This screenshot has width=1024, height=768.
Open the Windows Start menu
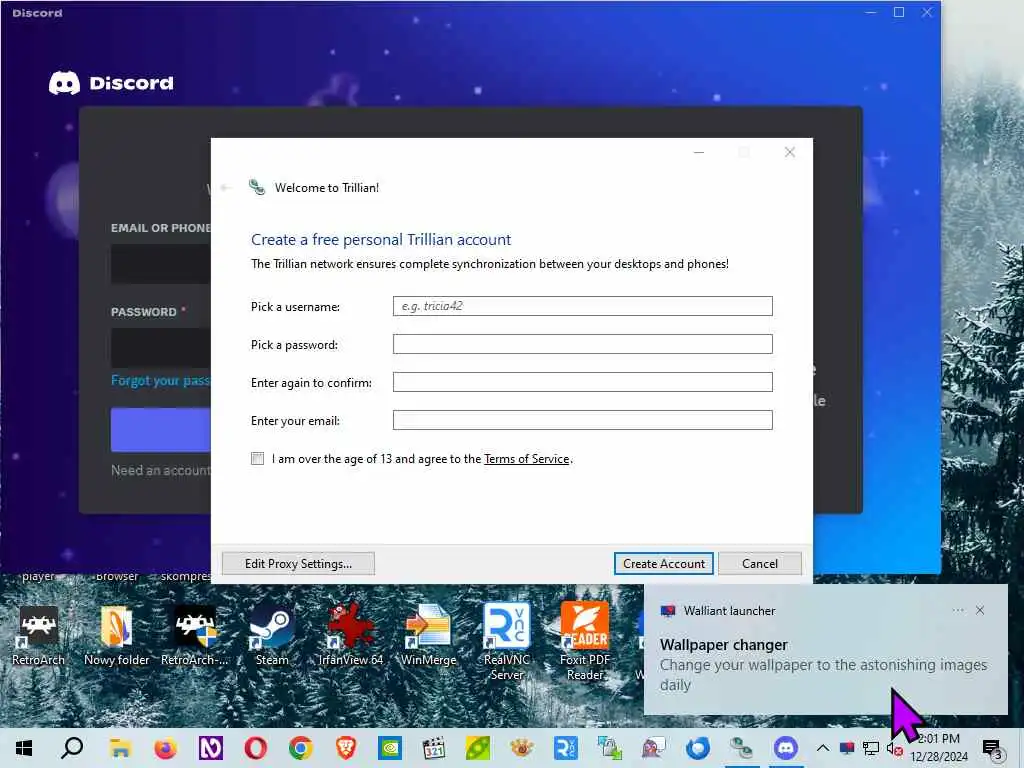24,748
